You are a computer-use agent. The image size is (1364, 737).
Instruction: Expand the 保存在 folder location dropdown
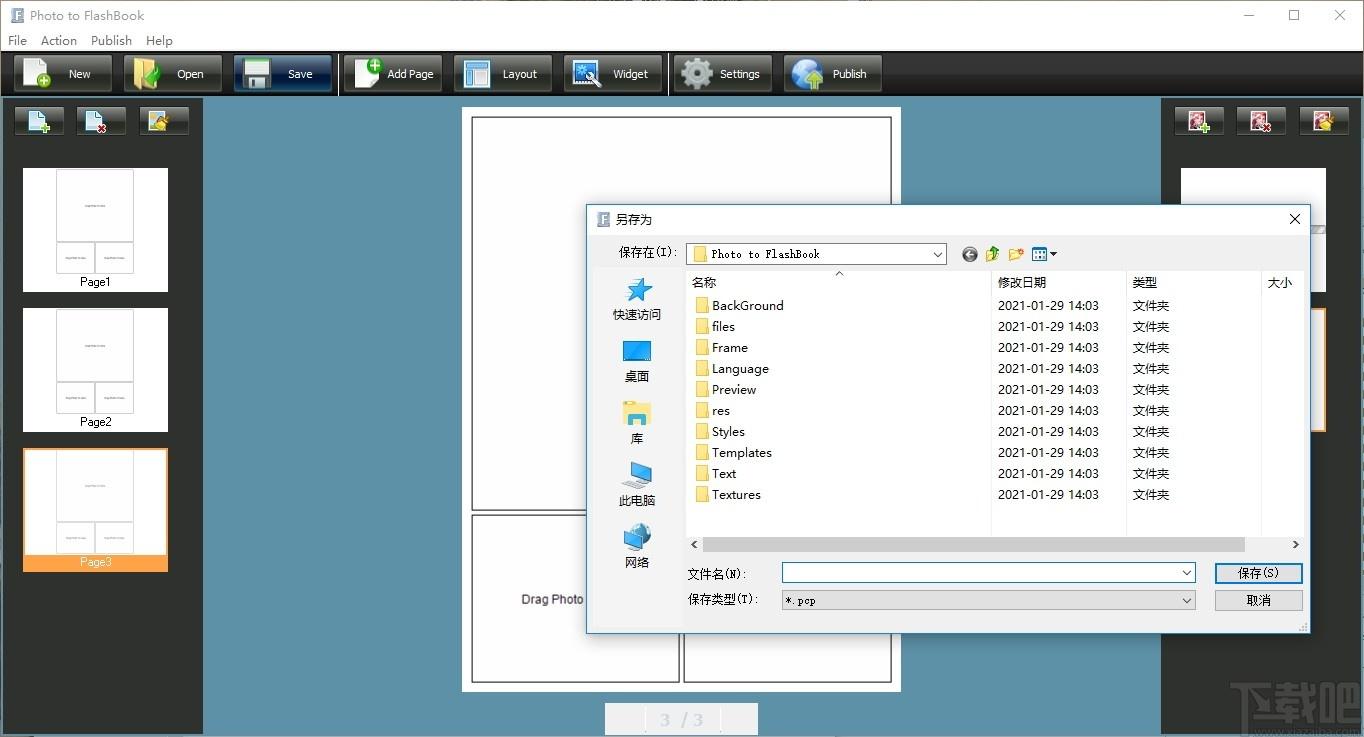coord(937,254)
